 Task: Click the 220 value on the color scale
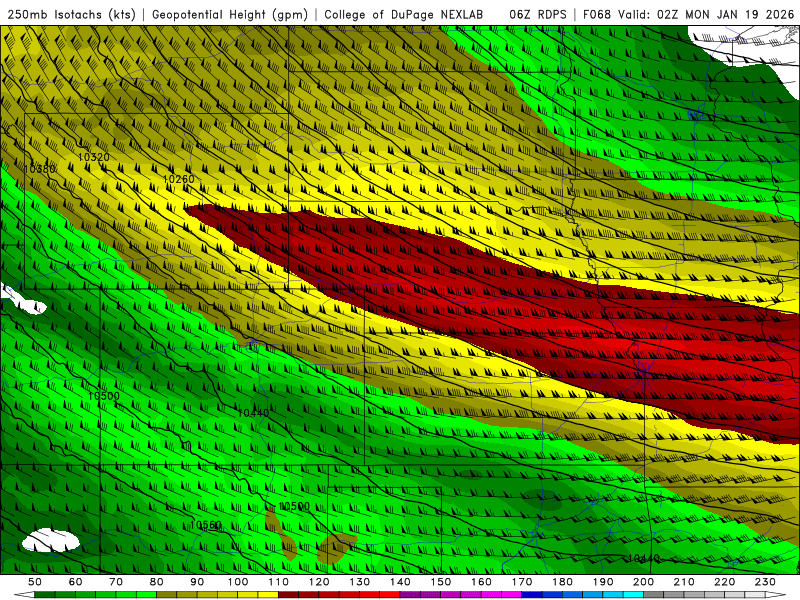tap(724, 582)
